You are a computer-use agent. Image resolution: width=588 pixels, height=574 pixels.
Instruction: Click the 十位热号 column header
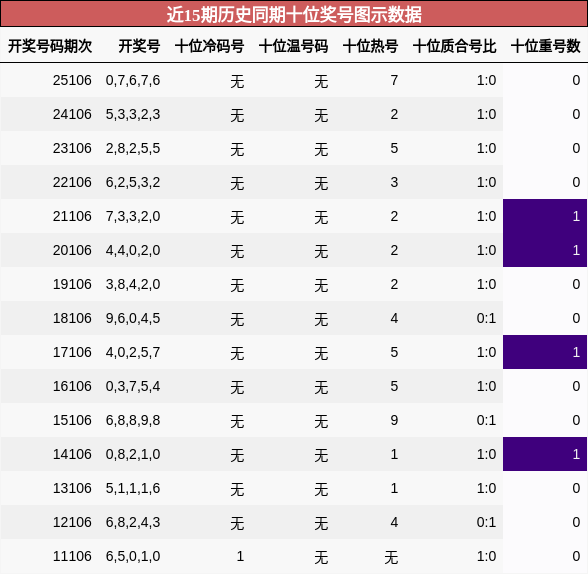[370, 46]
